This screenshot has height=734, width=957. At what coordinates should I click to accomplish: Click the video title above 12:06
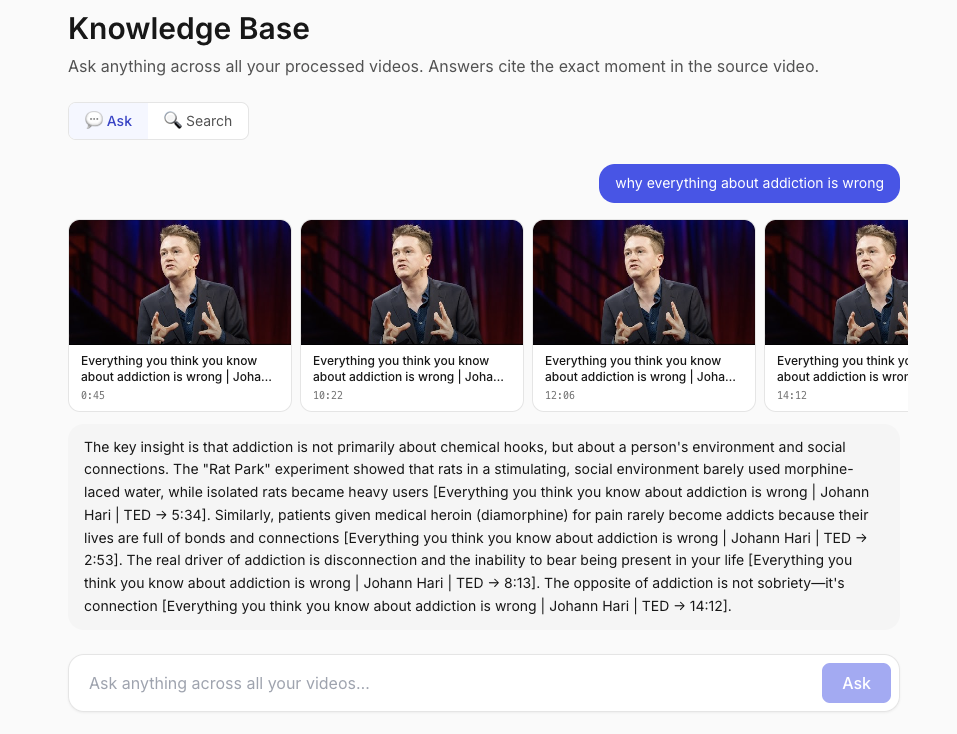click(640, 369)
